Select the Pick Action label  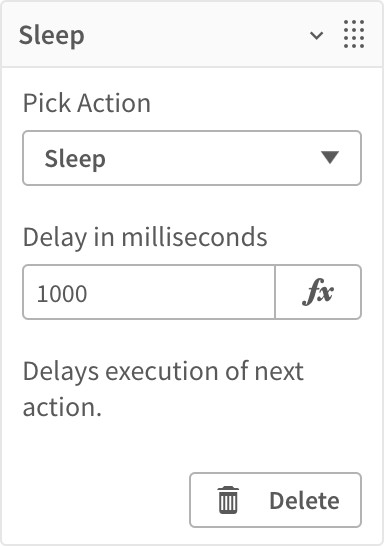87,103
